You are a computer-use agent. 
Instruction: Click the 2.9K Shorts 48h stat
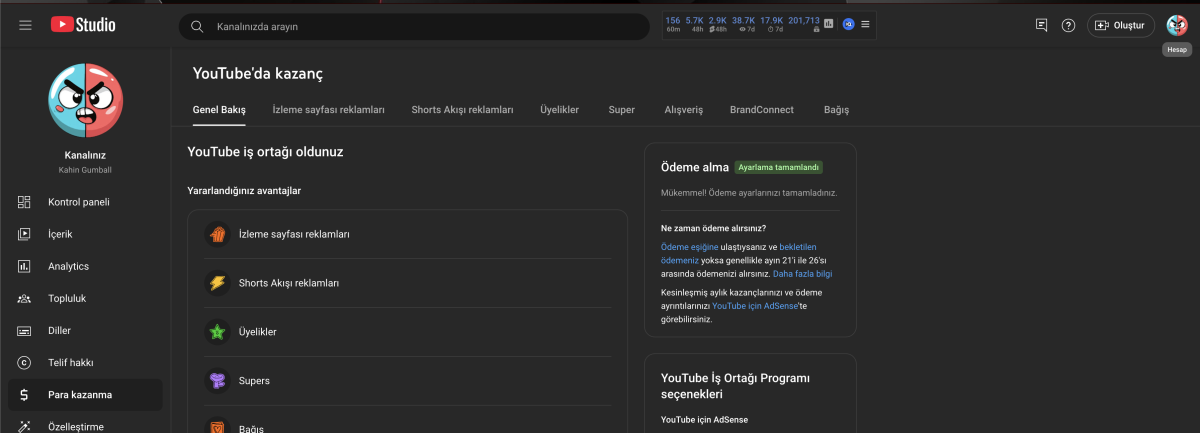click(x=718, y=24)
